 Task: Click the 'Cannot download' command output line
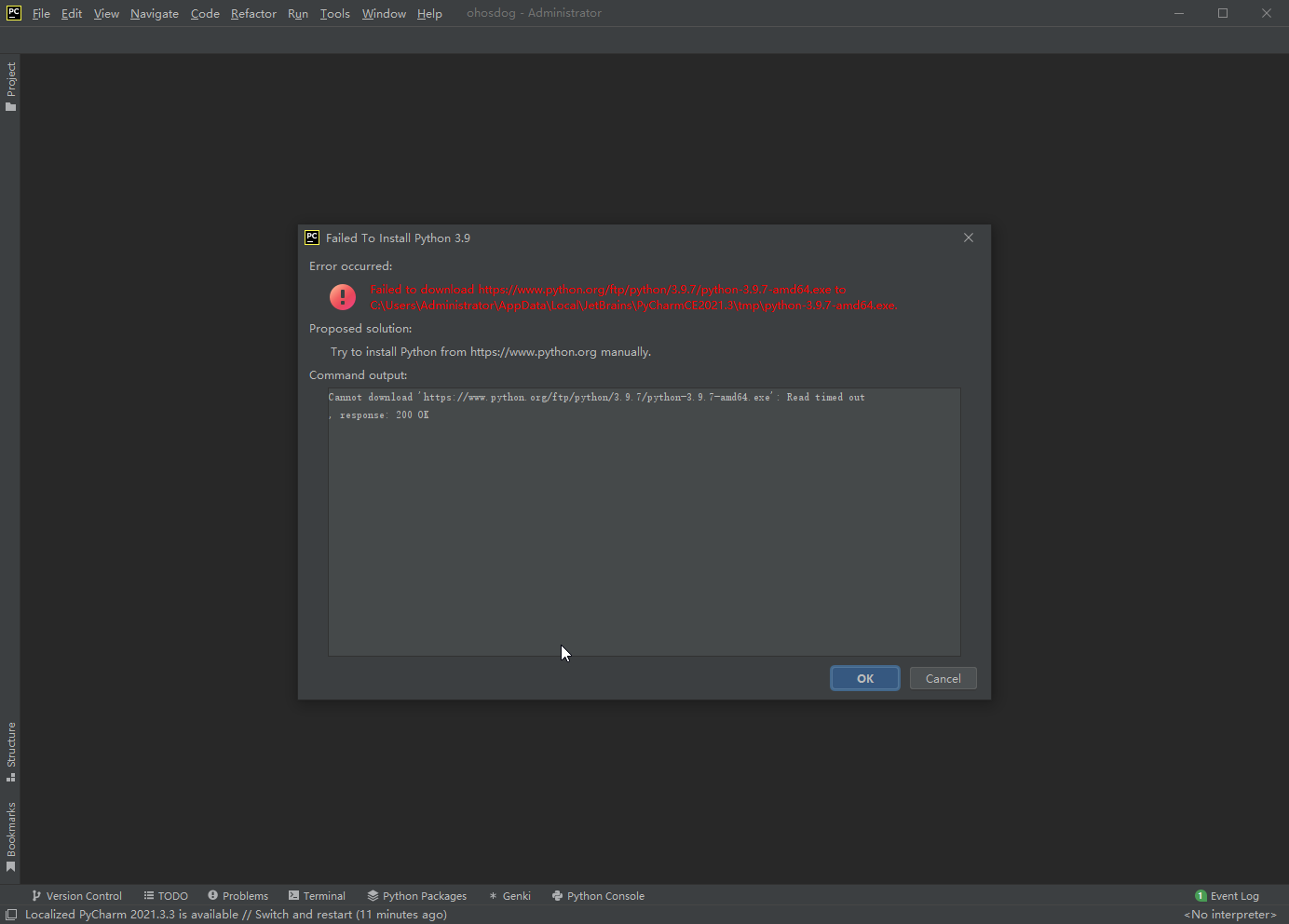(596, 398)
